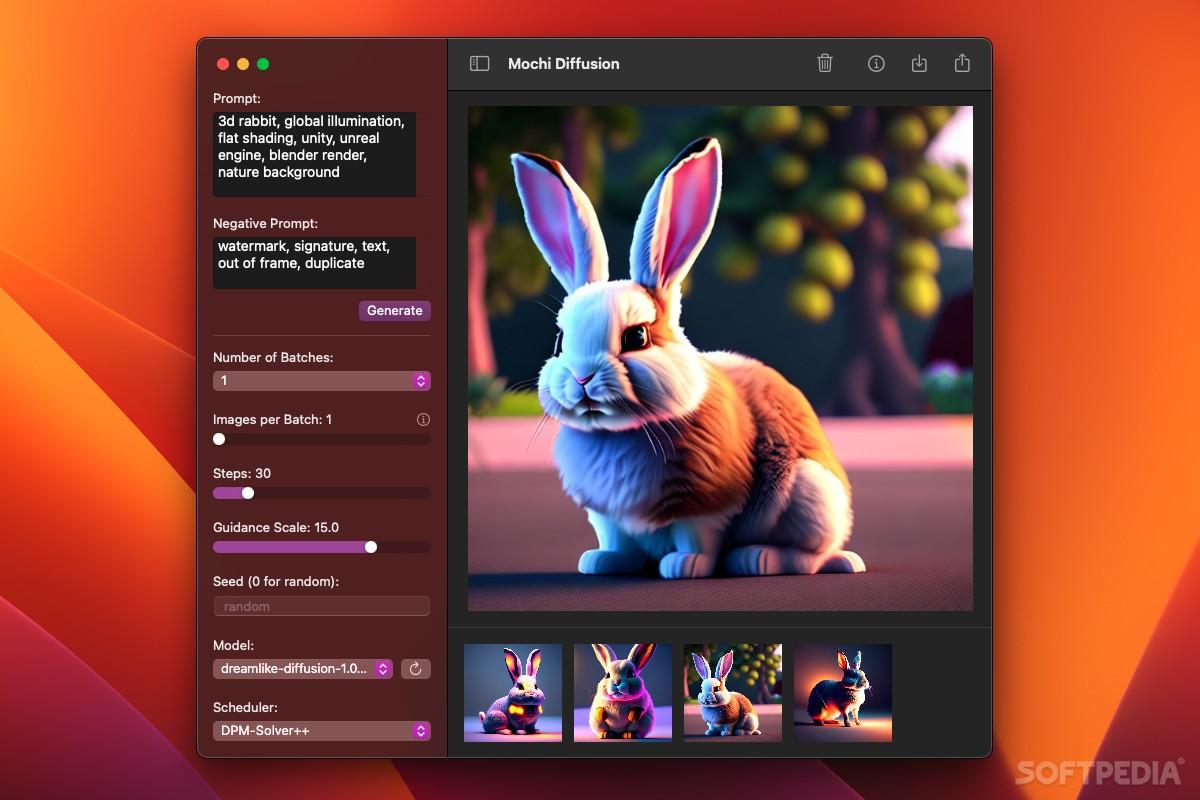
Task: Select the dark rabbit thumbnail with orange glow
Action: (843, 693)
